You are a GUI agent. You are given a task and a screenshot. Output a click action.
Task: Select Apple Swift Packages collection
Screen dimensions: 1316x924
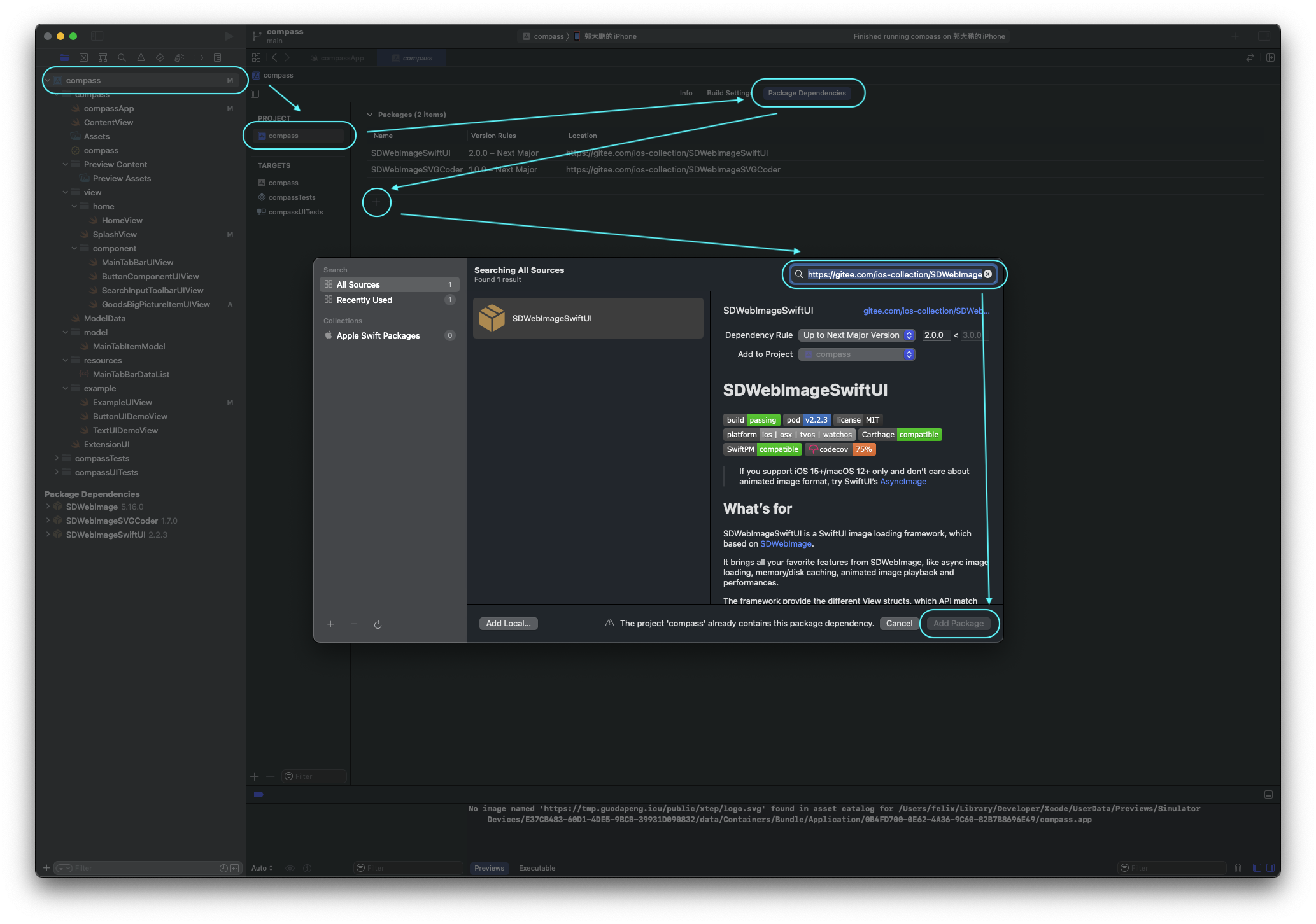click(x=389, y=335)
